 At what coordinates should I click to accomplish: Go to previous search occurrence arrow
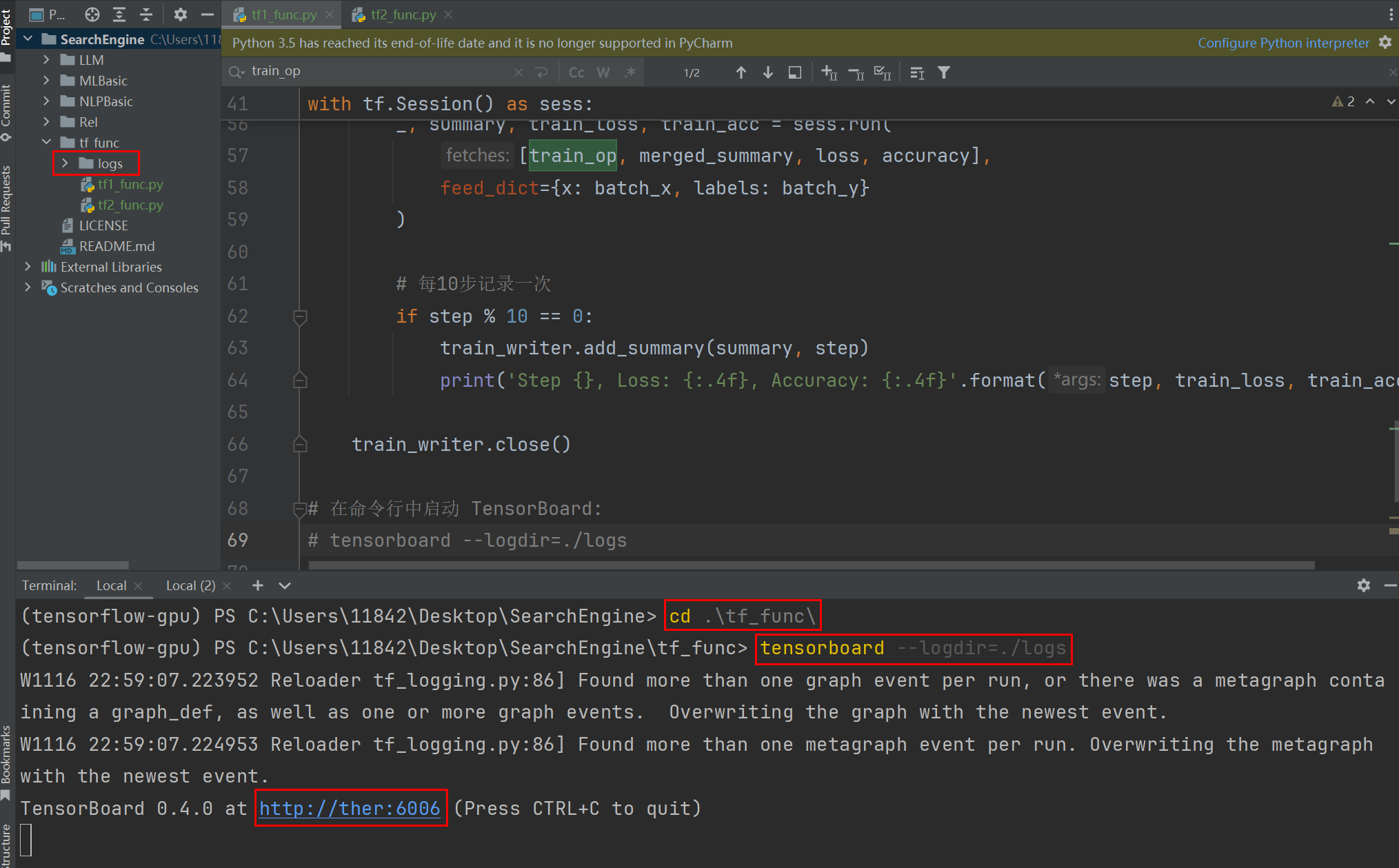[741, 72]
